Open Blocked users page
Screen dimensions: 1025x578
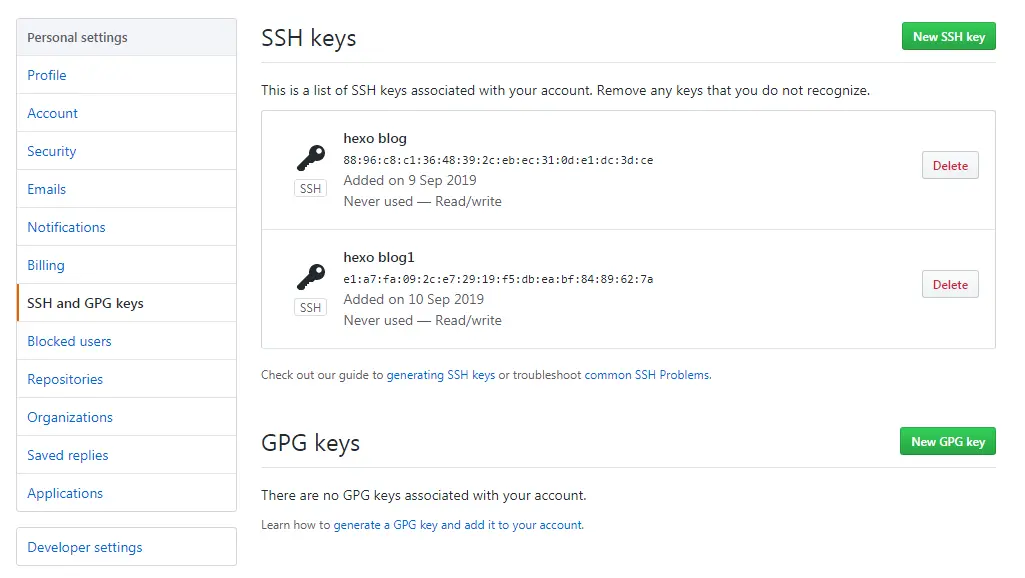69,341
